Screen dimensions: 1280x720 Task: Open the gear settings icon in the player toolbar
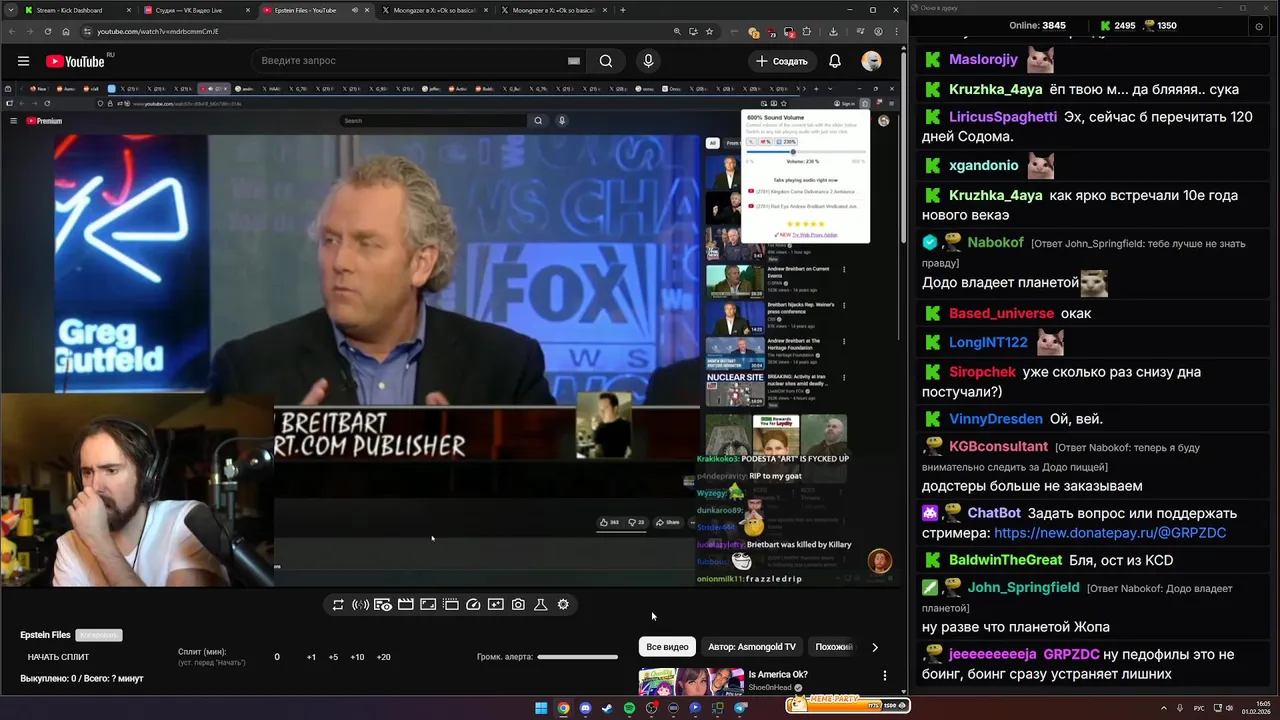tap(563, 605)
